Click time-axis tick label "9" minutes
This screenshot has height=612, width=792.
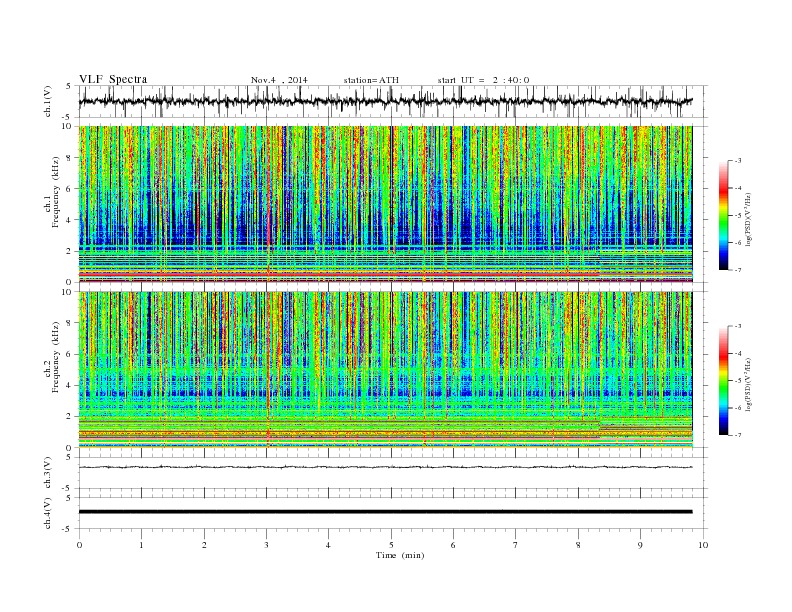[640, 545]
